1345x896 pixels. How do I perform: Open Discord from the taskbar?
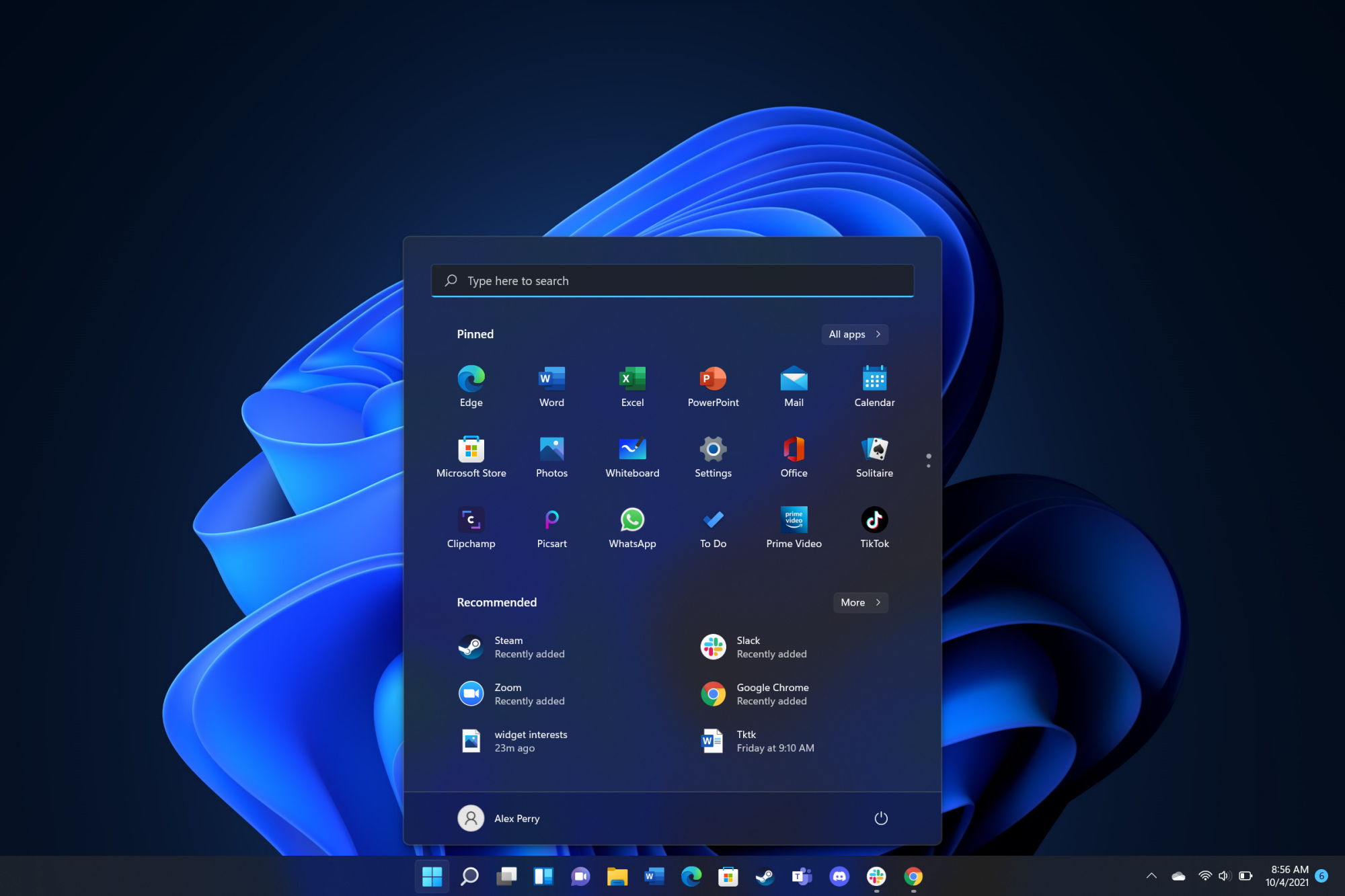pos(839,877)
